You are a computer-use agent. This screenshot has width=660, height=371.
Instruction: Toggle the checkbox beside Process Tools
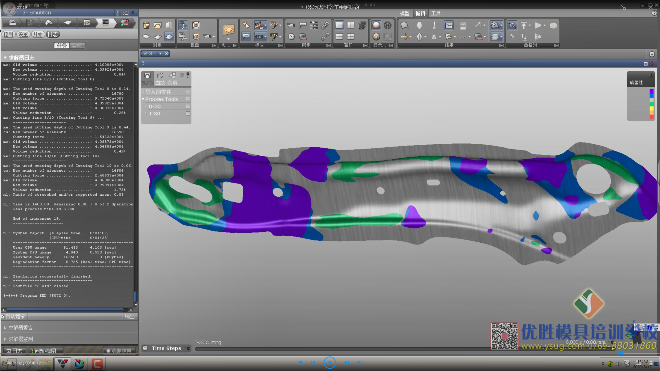[x=188, y=99]
